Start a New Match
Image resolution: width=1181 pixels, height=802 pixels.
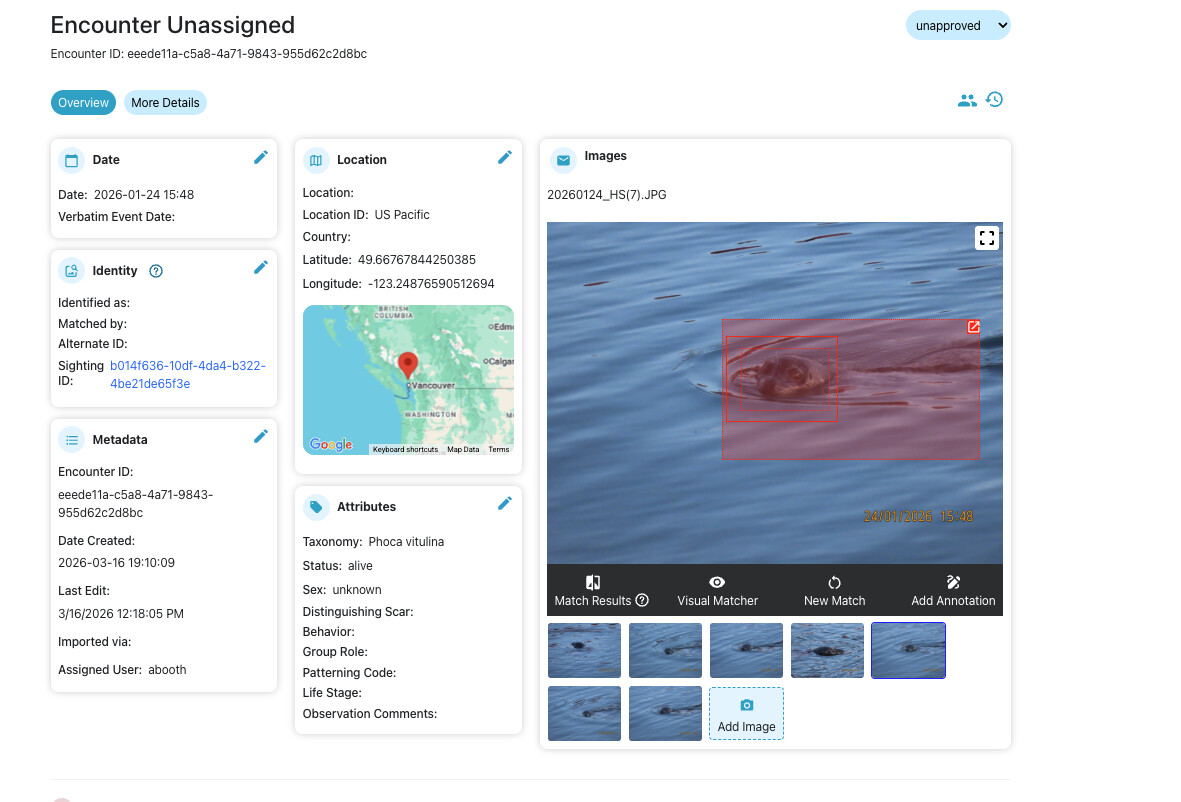tap(834, 591)
